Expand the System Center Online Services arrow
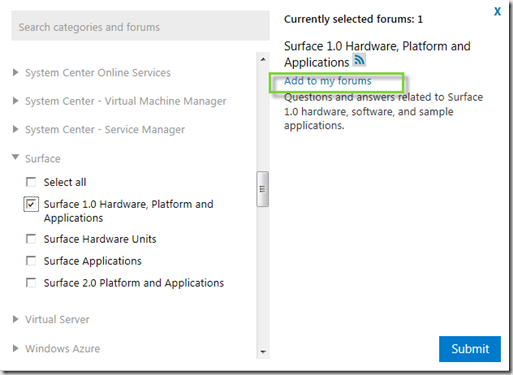 point(15,72)
